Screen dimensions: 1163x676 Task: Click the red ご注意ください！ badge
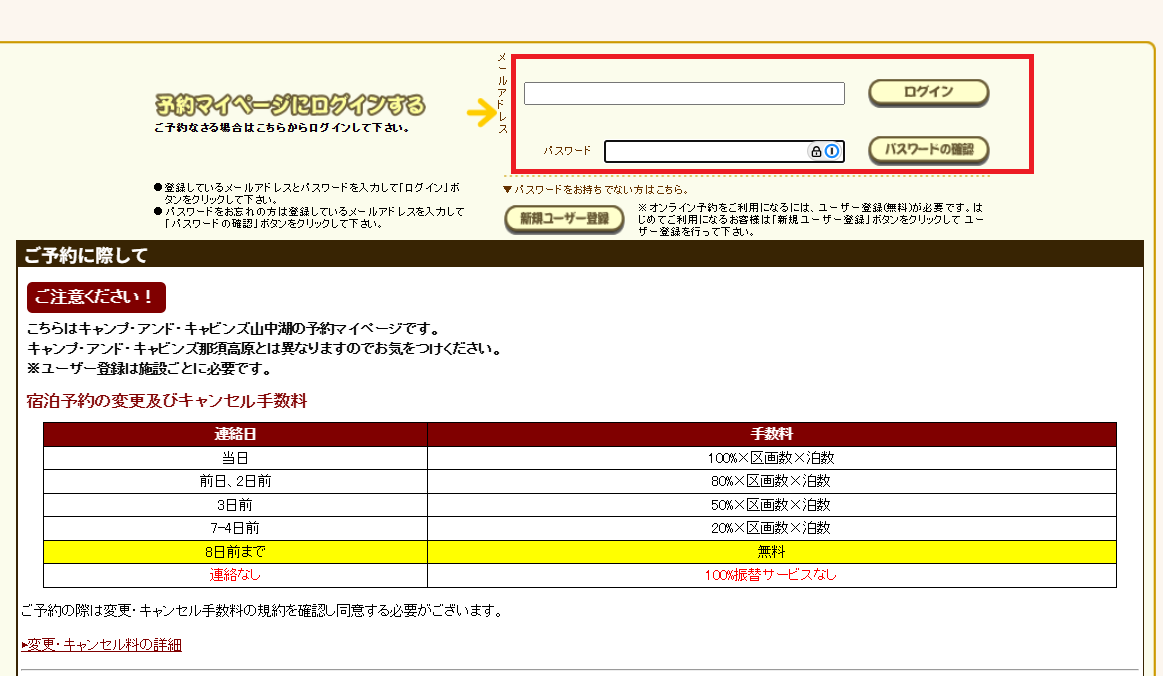coord(96,297)
